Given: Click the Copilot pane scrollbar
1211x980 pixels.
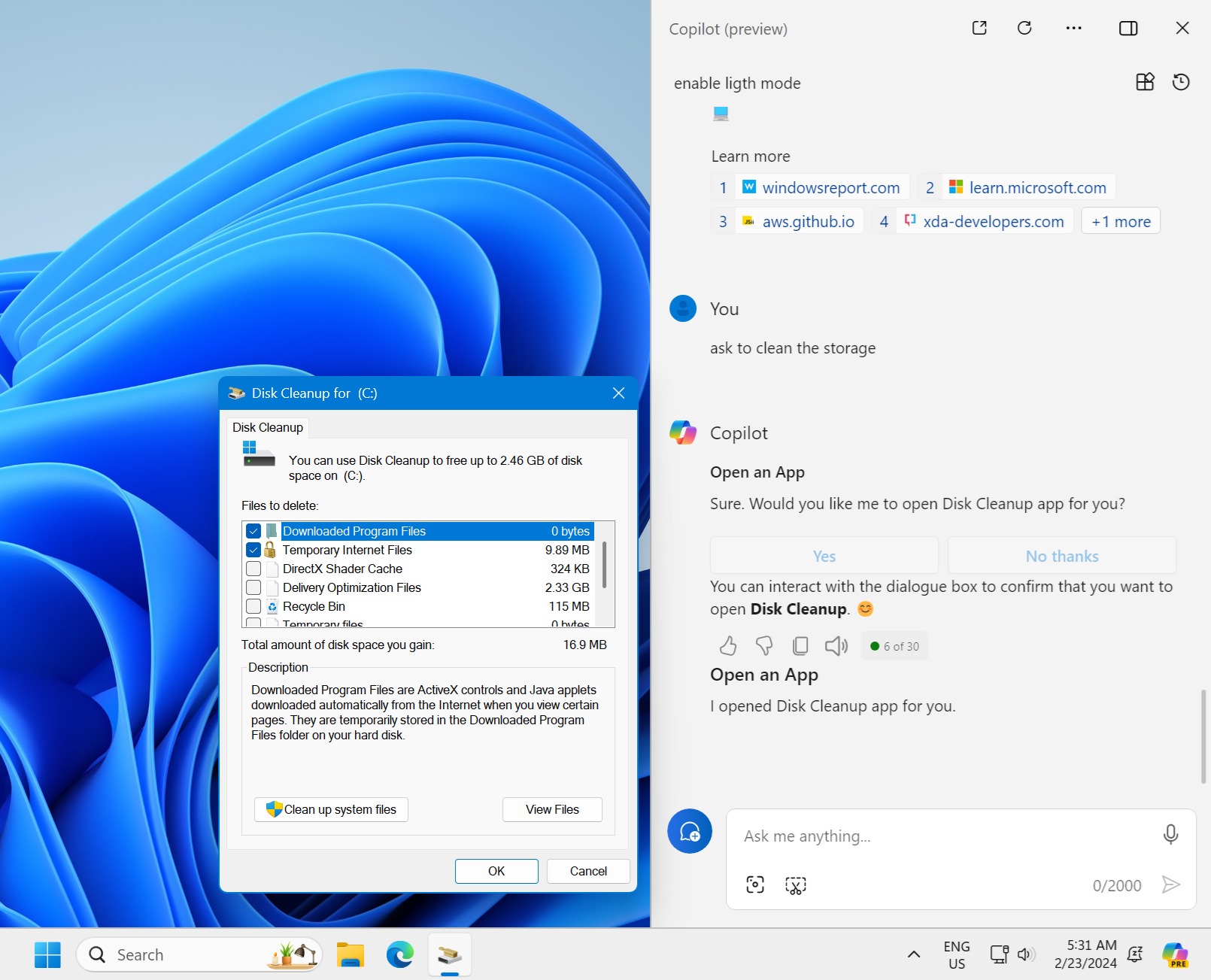Looking at the screenshot, I should (x=1202, y=736).
